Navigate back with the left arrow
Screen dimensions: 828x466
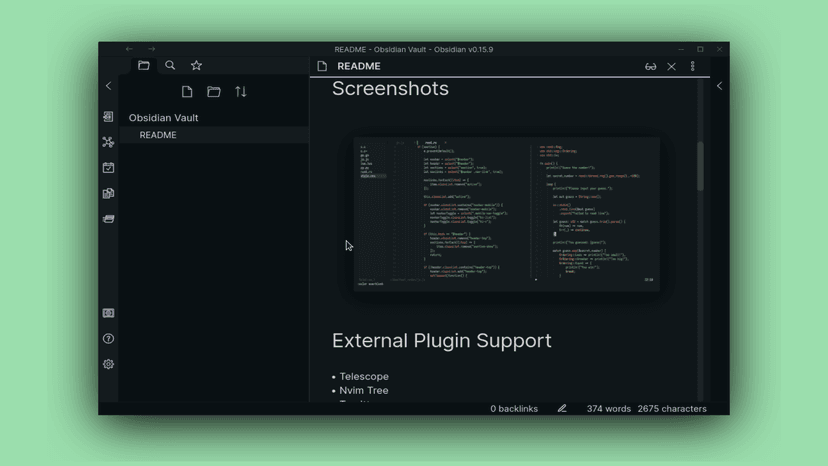129,49
